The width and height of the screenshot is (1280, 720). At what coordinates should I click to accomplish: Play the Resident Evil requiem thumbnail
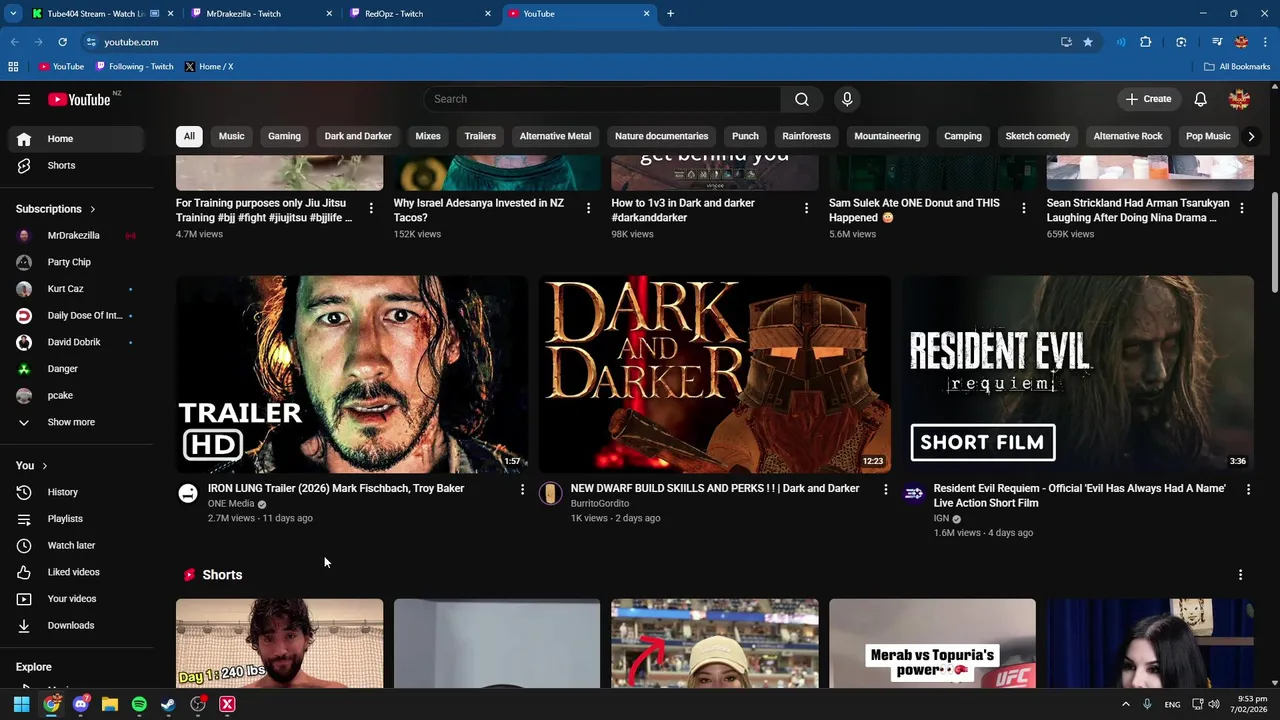click(x=1078, y=374)
